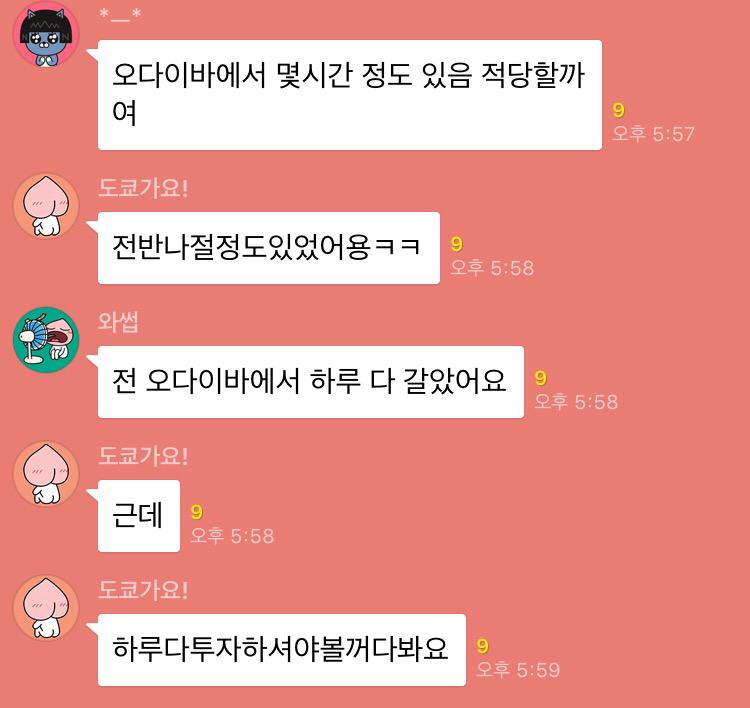Open the Neo cat profile picture
The width and height of the screenshot is (750, 708).
[46, 34]
